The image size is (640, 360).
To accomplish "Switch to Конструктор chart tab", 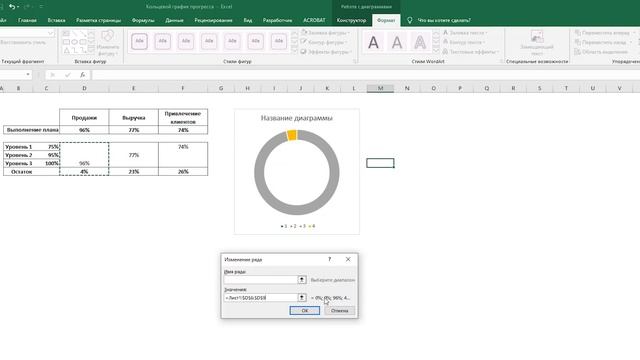I will (x=351, y=20).
